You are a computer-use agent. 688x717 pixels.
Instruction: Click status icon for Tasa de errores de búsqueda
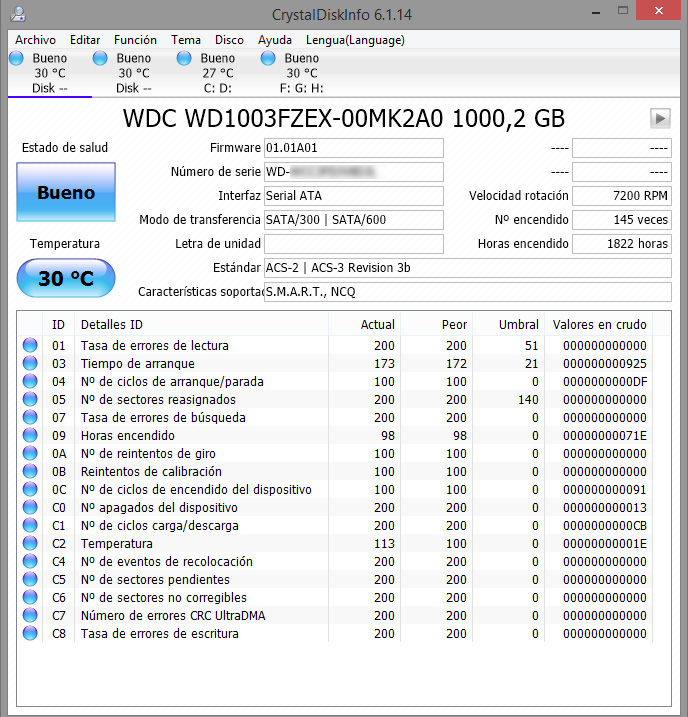click(30, 417)
